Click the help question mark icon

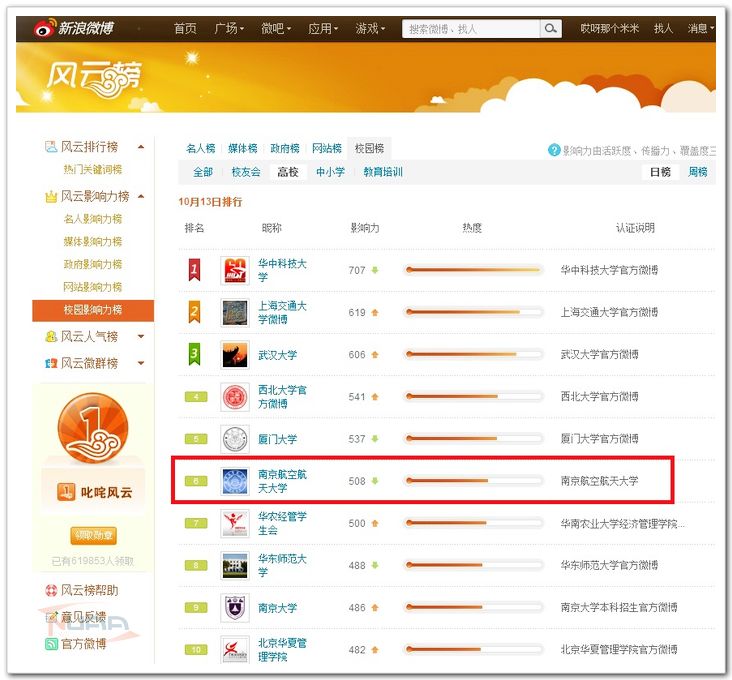[554, 150]
